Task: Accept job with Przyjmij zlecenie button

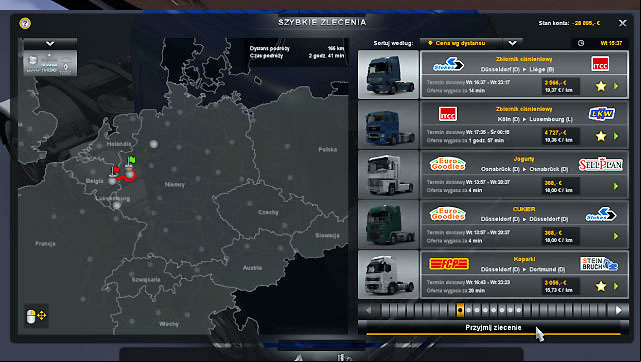Action: pyautogui.click(x=493, y=328)
